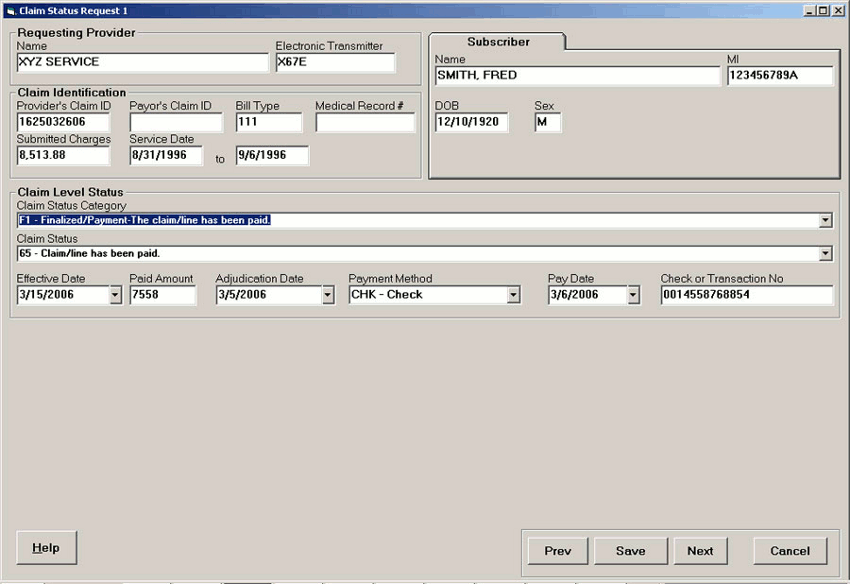Screen dimensions: 850x584
Task: Click the subscriber DOB field
Action: [x=470, y=121]
